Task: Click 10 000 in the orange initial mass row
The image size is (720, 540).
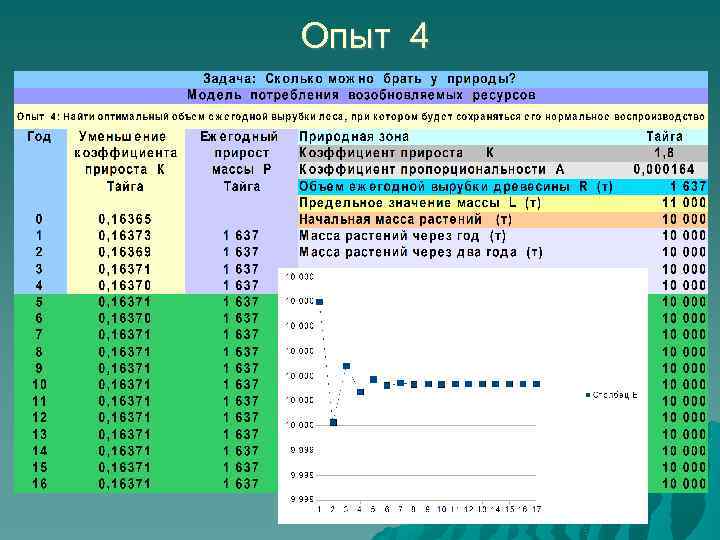Action: pyautogui.click(x=684, y=219)
